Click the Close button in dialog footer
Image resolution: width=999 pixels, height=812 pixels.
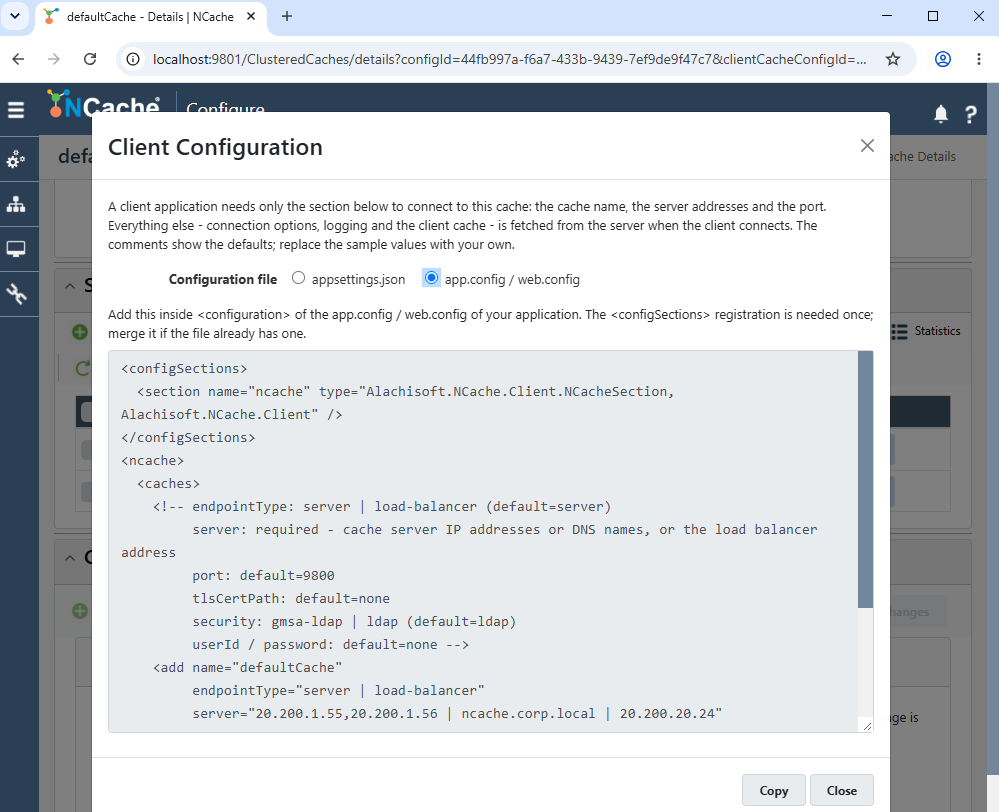click(x=841, y=790)
